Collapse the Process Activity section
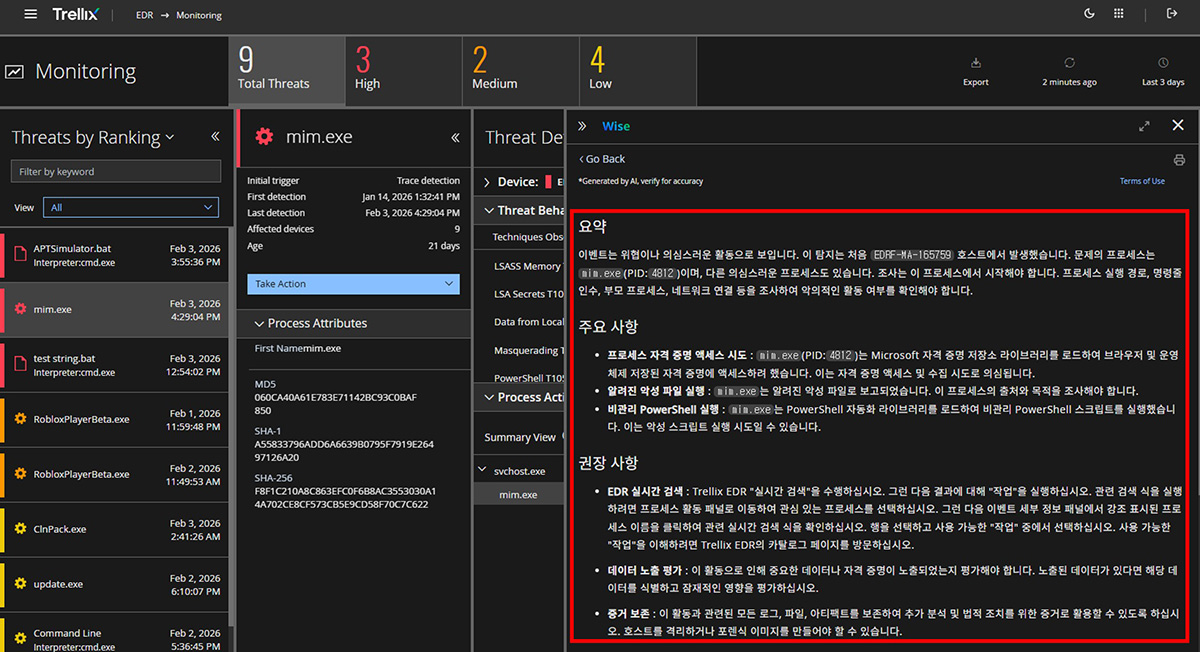The width and height of the screenshot is (1200, 652). pos(487,397)
